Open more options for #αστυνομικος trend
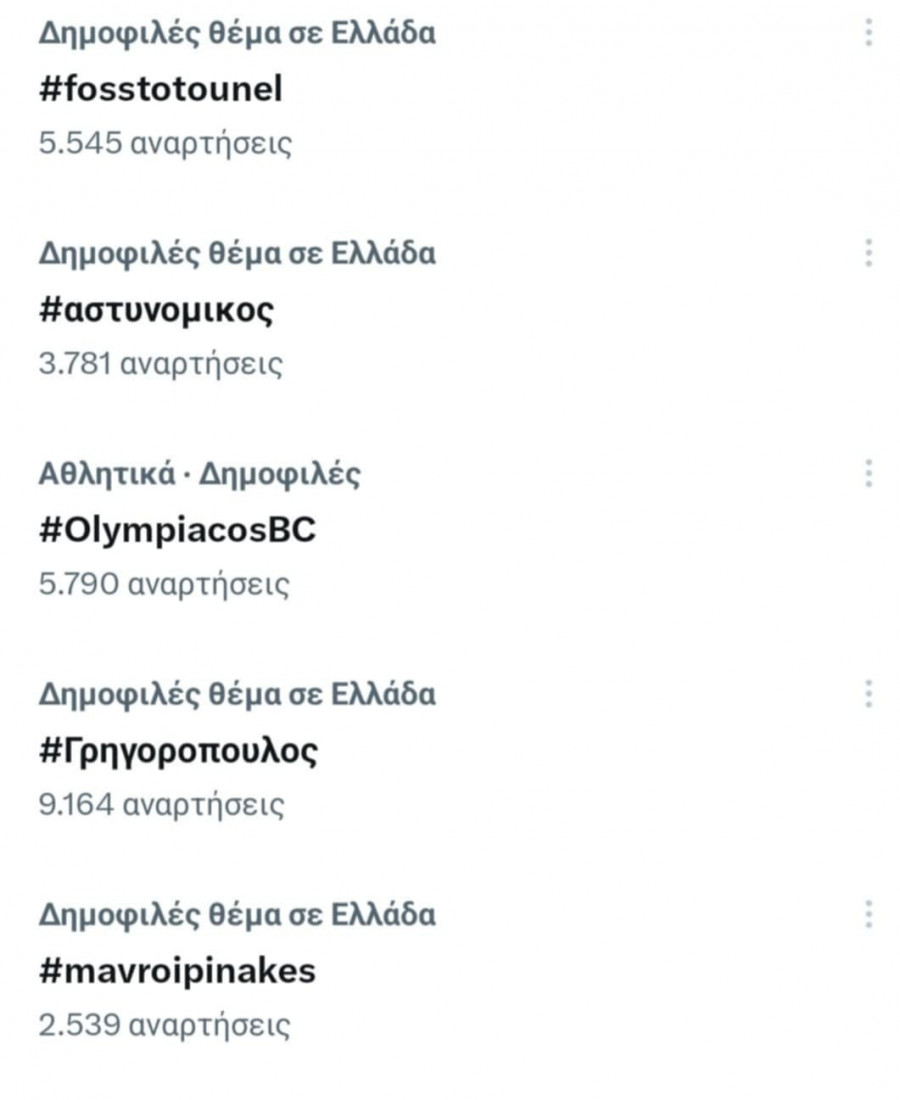 point(868,253)
